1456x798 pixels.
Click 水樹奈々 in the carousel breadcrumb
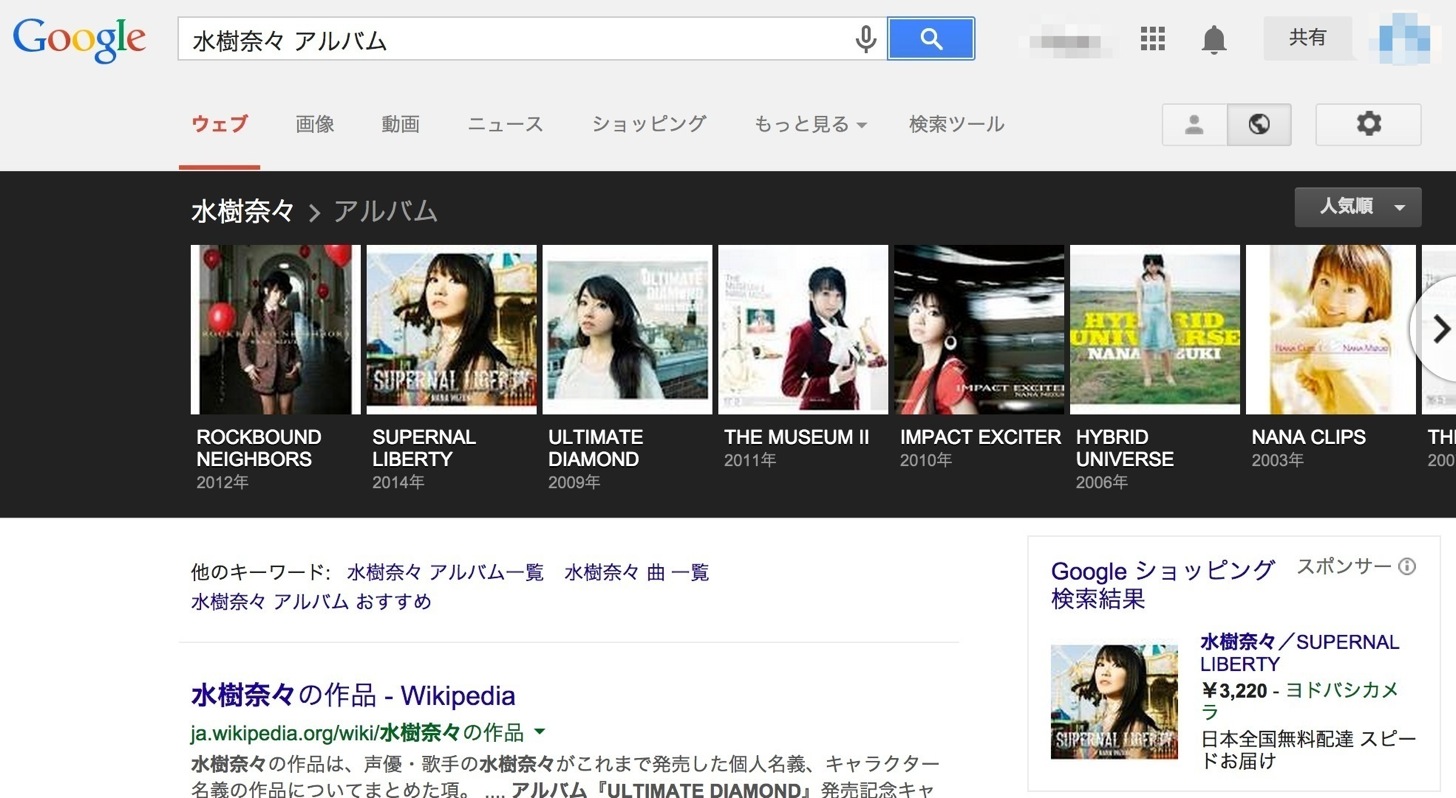243,211
